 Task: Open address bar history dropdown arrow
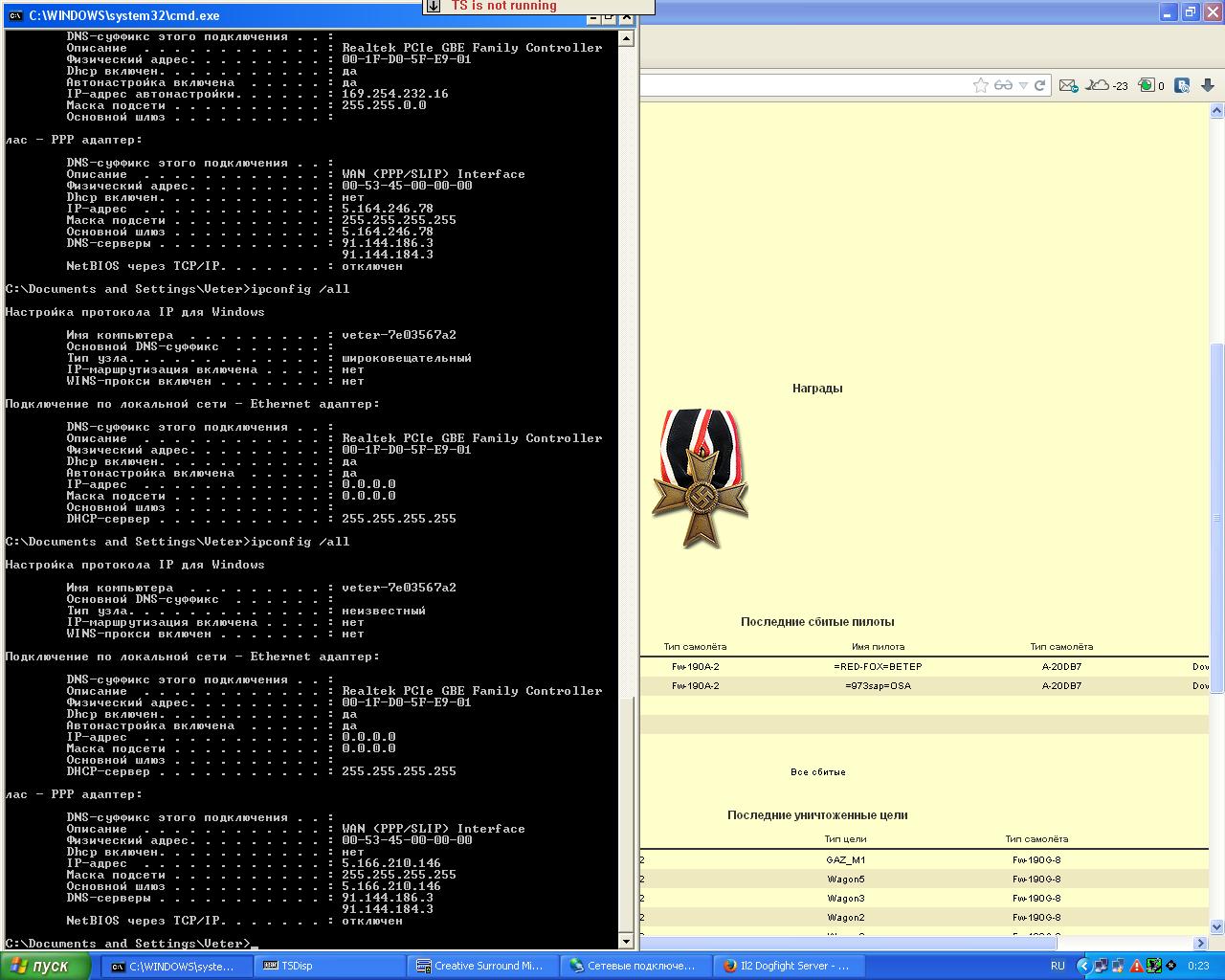(x=1023, y=85)
